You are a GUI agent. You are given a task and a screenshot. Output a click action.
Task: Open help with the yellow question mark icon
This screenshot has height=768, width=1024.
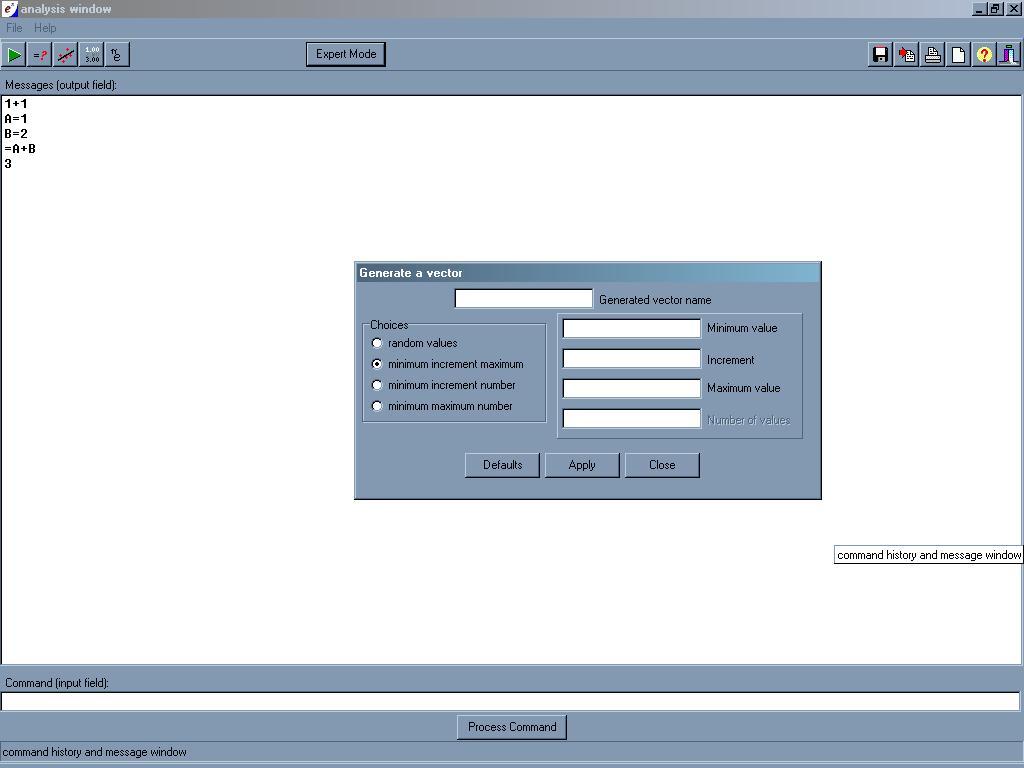(x=984, y=55)
